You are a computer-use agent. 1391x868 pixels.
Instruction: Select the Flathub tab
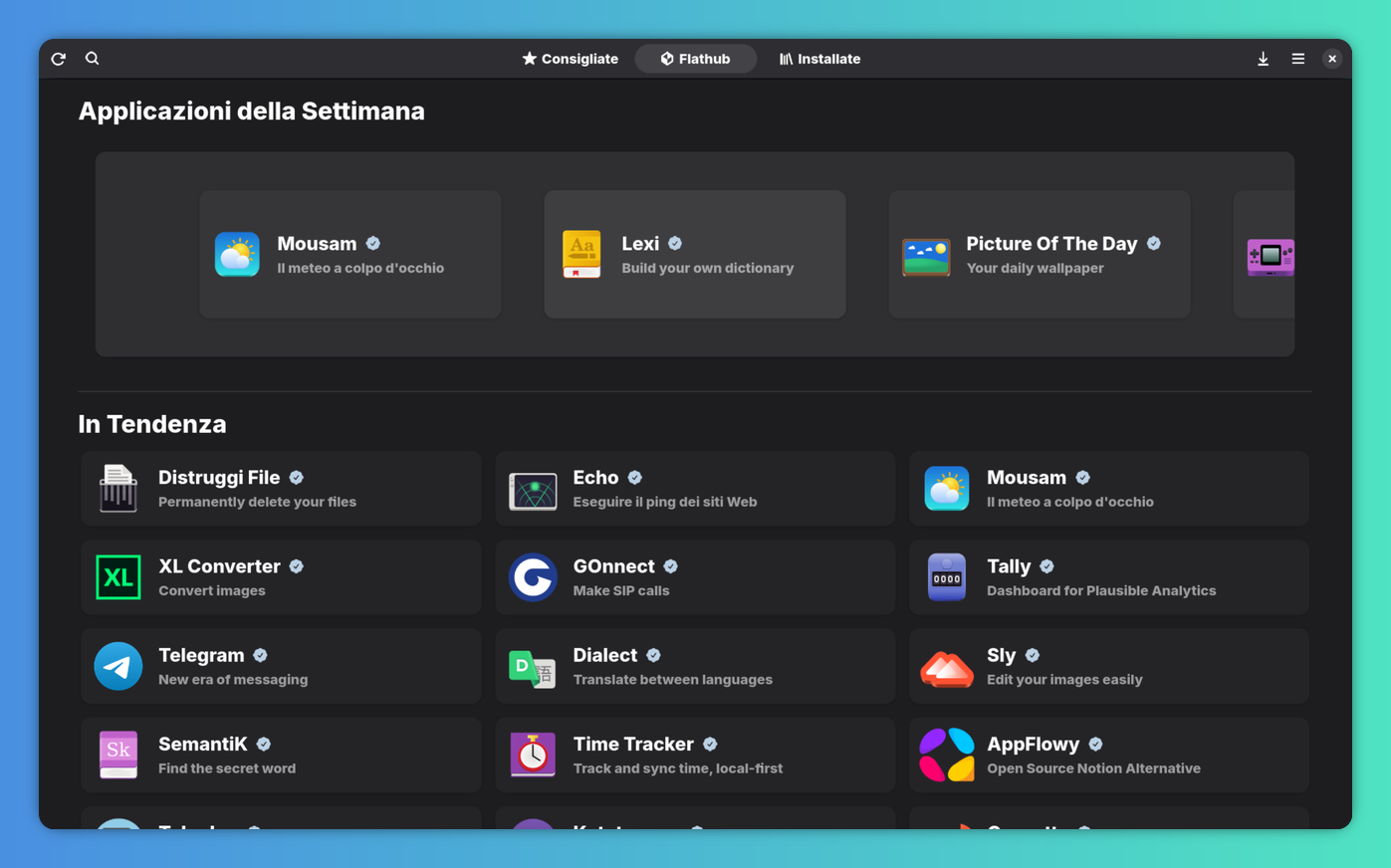695,59
